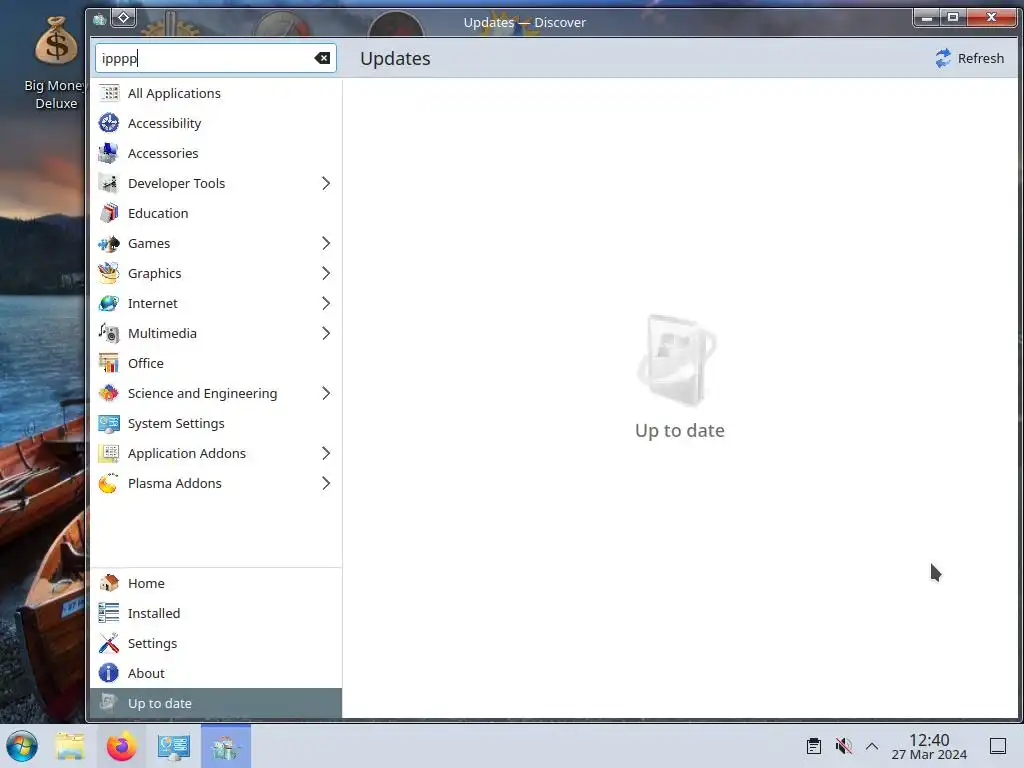1024x768 pixels.
Task: Pin Discover window on all desktops
Action: (123, 18)
